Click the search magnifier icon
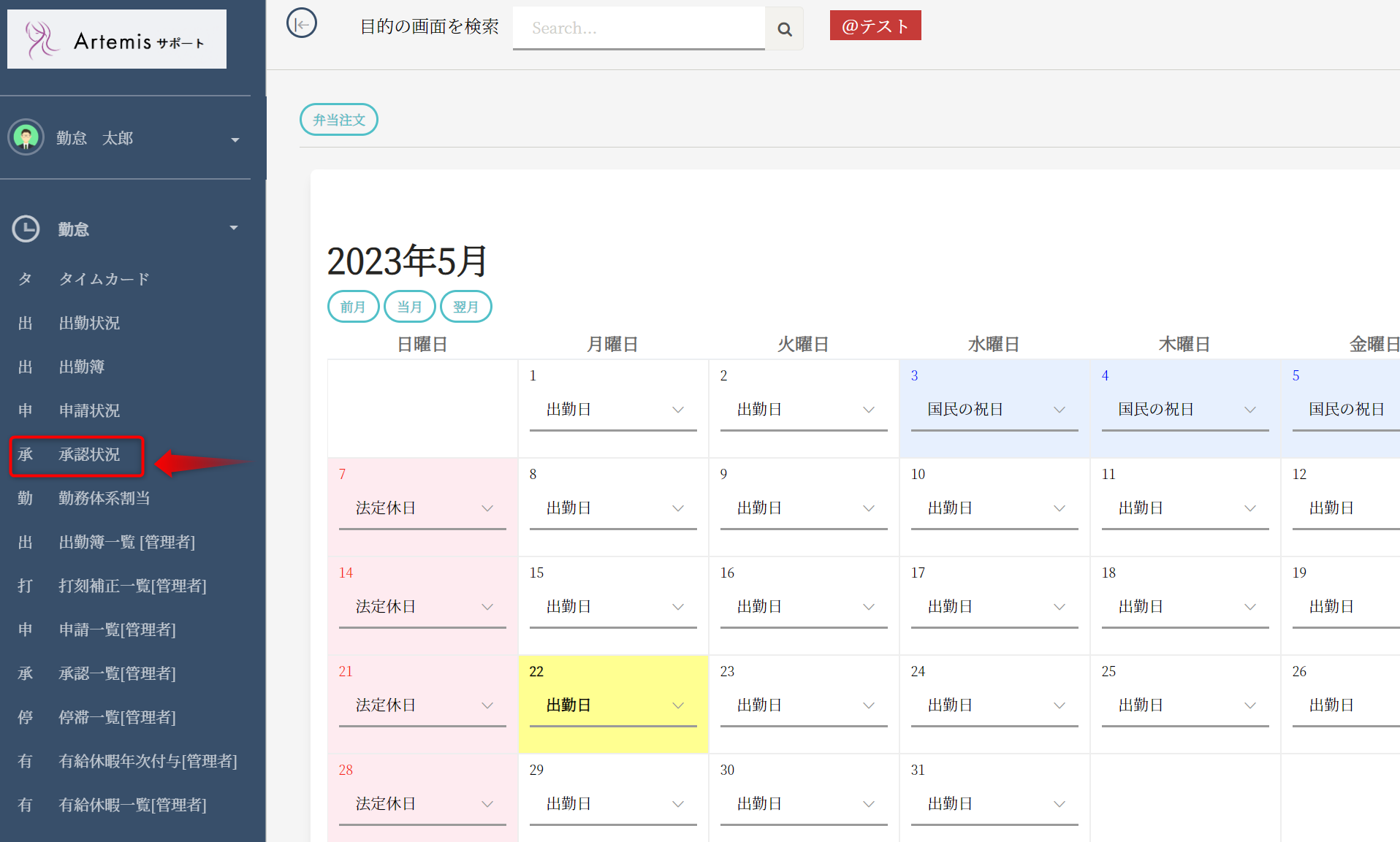Screen dimensions: 1400x842 (x=784, y=29)
